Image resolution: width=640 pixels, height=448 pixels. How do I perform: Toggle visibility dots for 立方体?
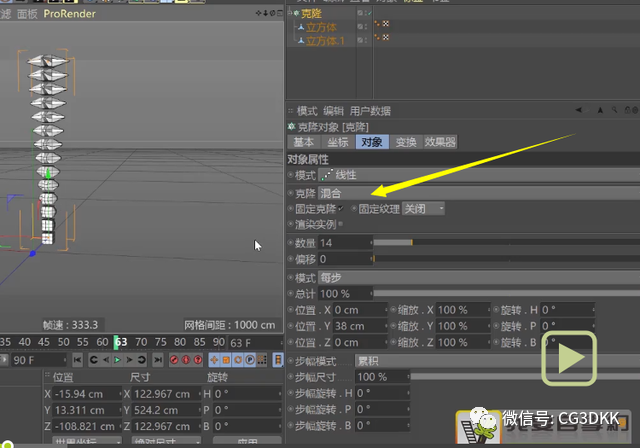365,27
